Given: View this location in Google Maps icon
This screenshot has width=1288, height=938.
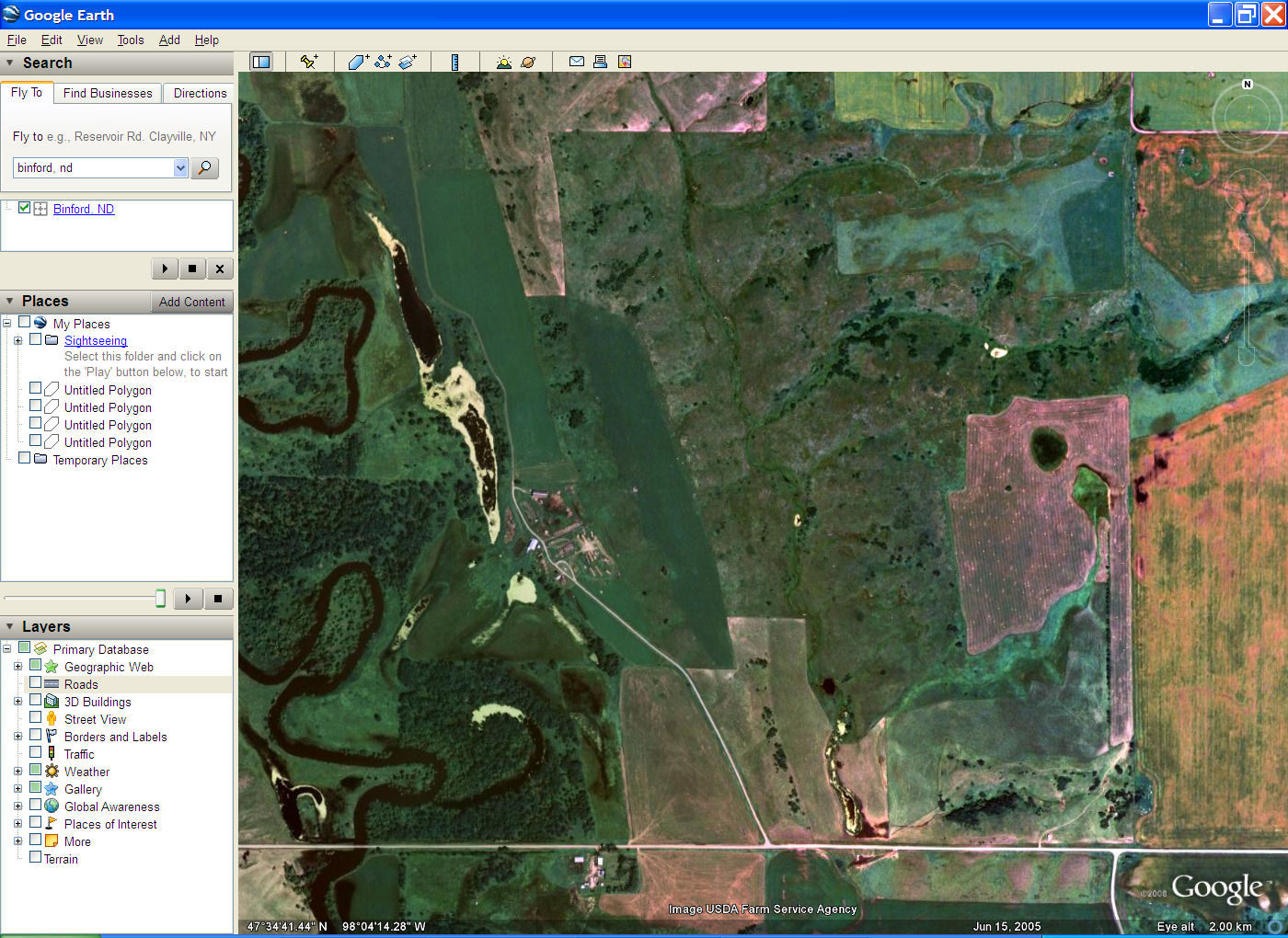Looking at the screenshot, I should tap(625, 62).
